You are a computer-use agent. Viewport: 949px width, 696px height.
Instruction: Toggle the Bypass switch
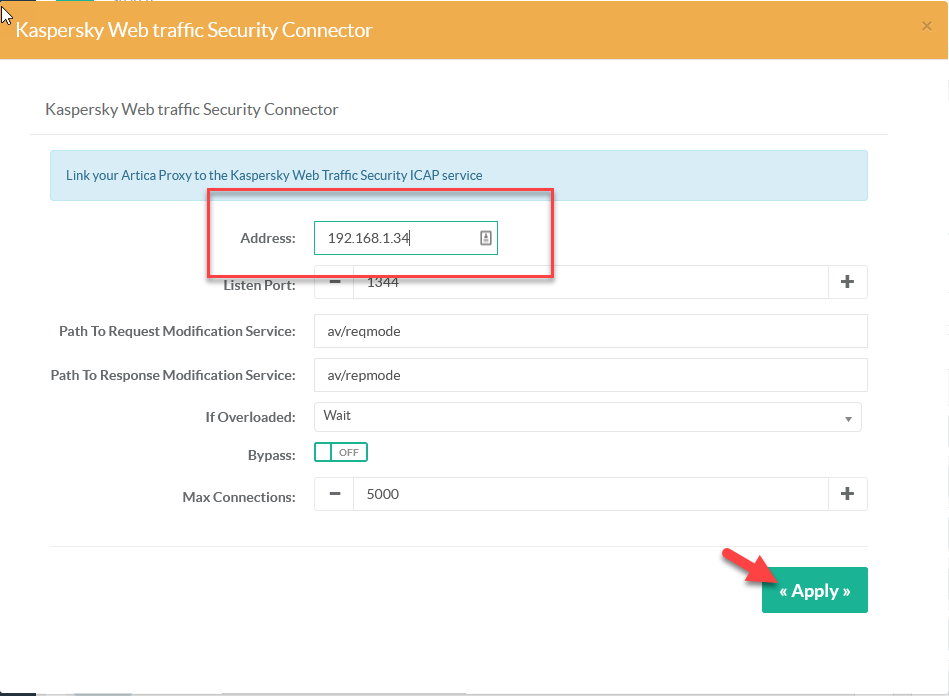[341, 453]
